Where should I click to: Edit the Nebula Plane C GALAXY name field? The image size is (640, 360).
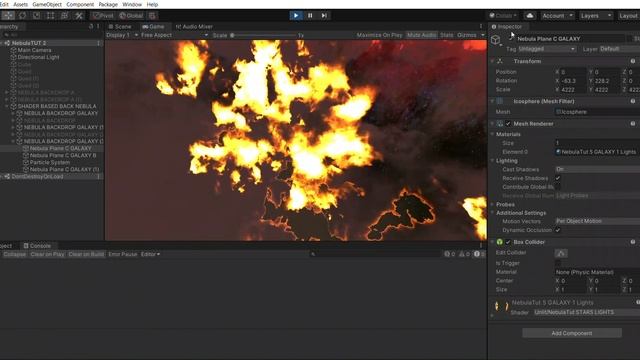pos(570,39)
